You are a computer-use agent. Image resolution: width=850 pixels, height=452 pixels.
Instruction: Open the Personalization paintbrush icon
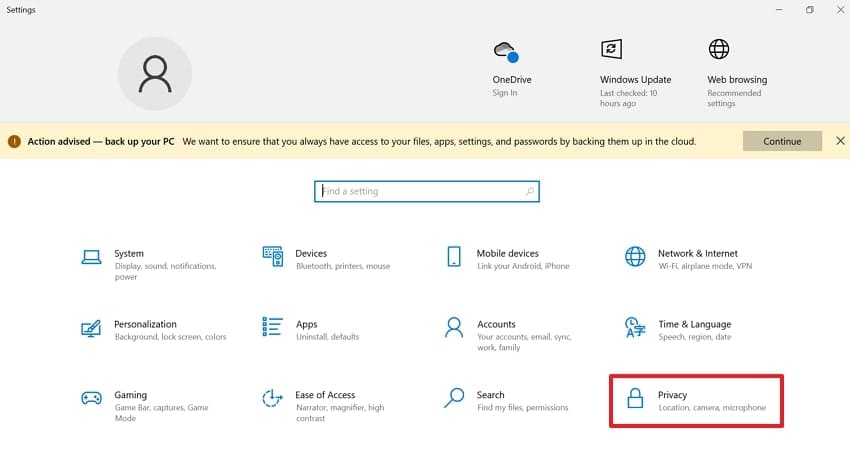pos(91,328)
